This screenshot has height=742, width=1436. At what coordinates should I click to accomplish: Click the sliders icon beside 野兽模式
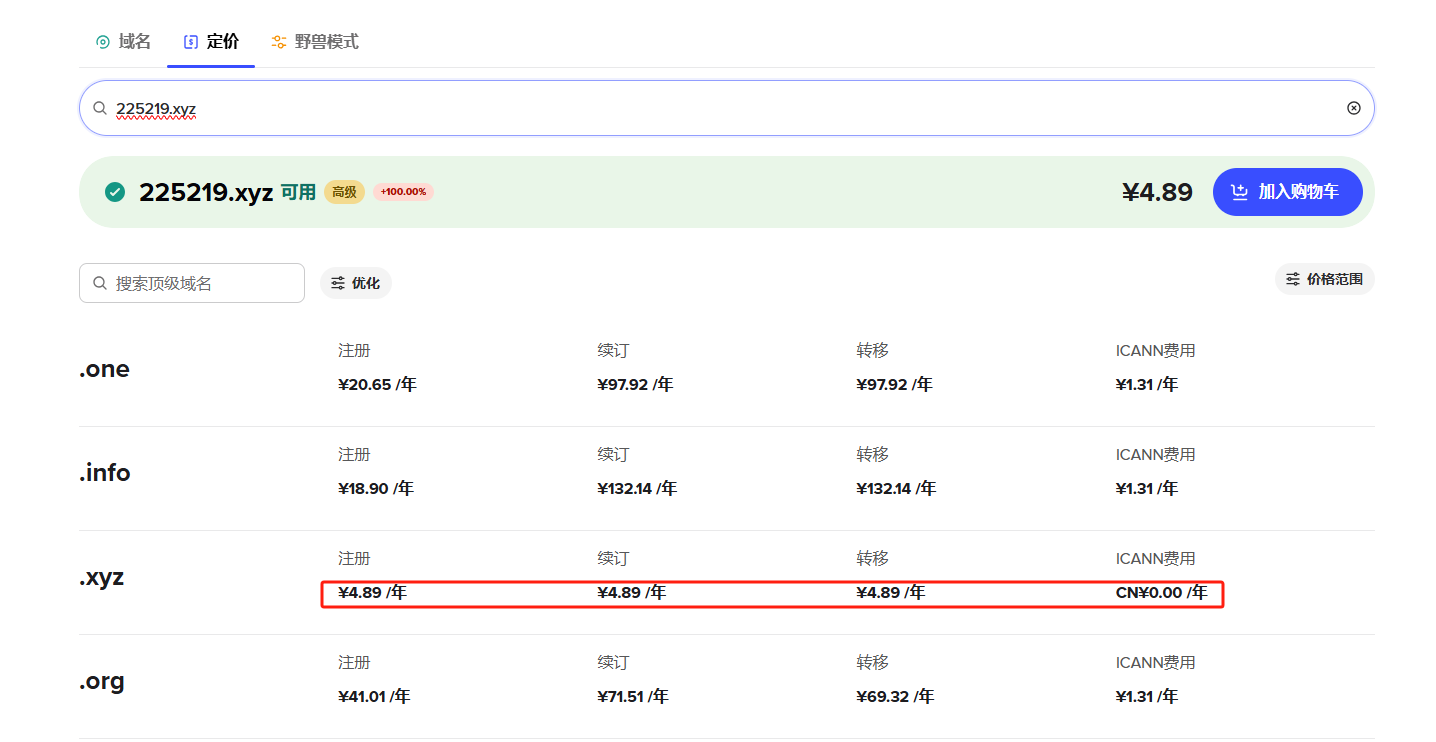277,41
